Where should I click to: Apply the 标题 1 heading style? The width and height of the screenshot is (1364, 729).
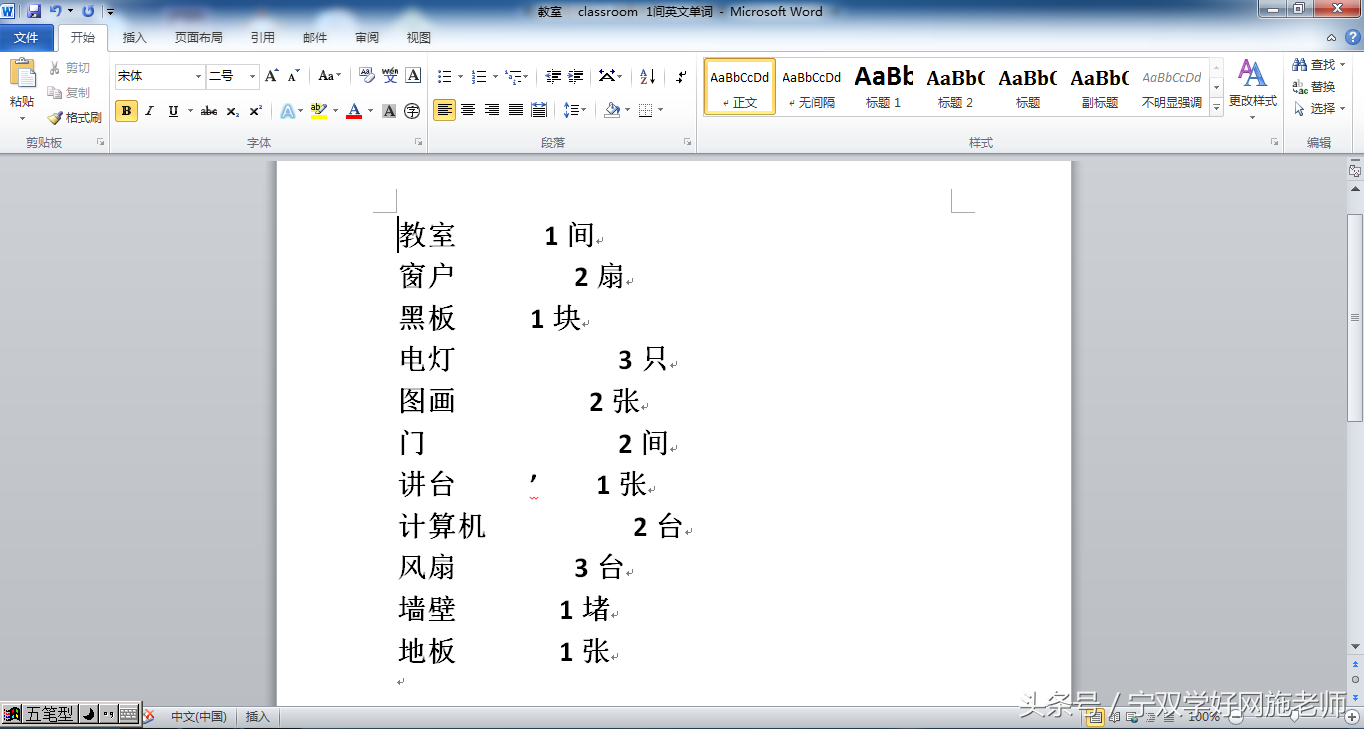tap(884, 86)
